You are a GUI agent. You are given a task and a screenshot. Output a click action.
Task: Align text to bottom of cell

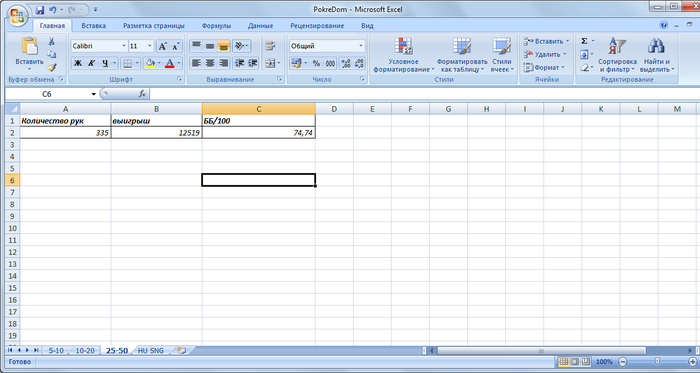click(x=224, y=46)
